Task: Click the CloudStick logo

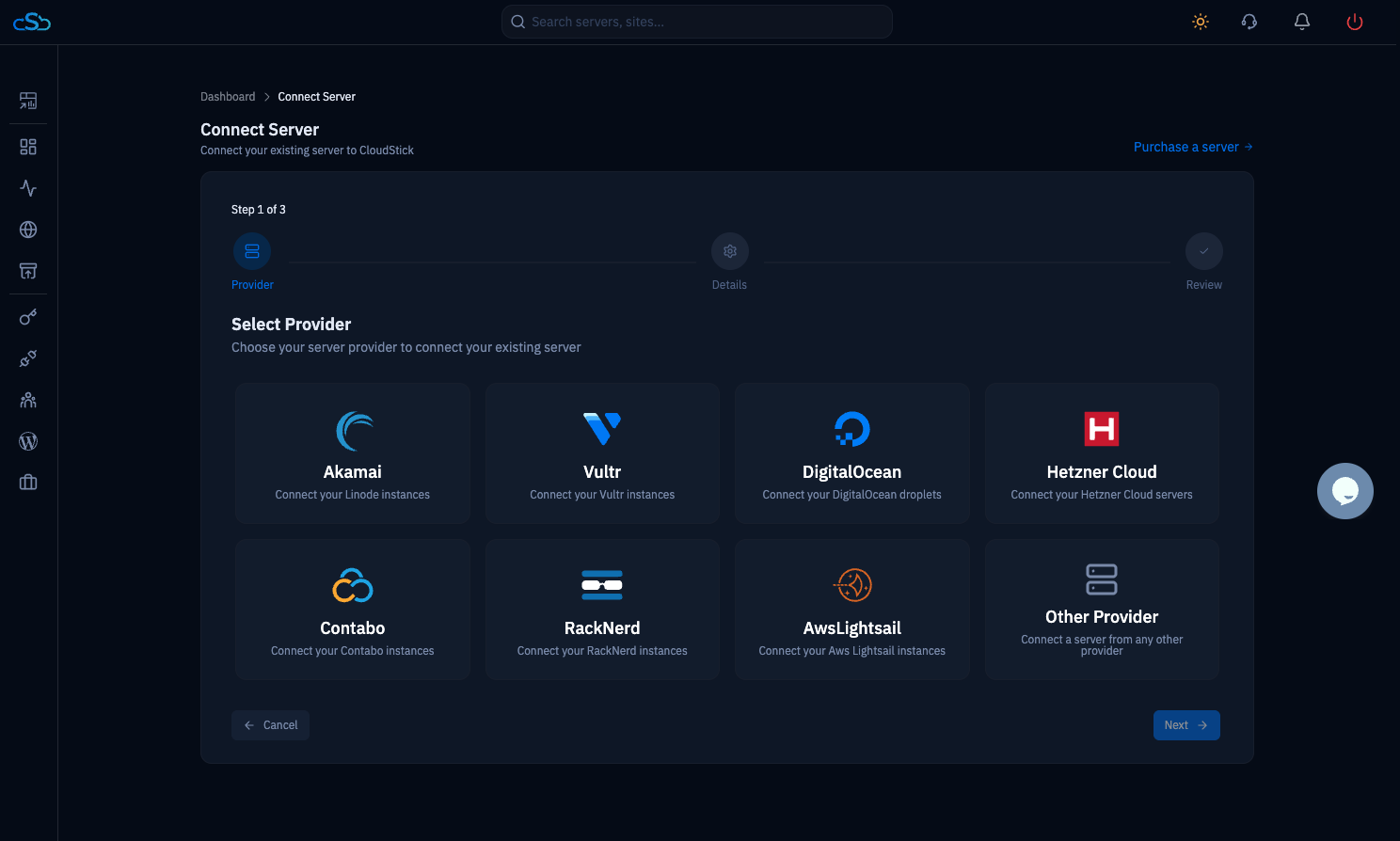Action: pyautogui.click(x=32, y=22)
